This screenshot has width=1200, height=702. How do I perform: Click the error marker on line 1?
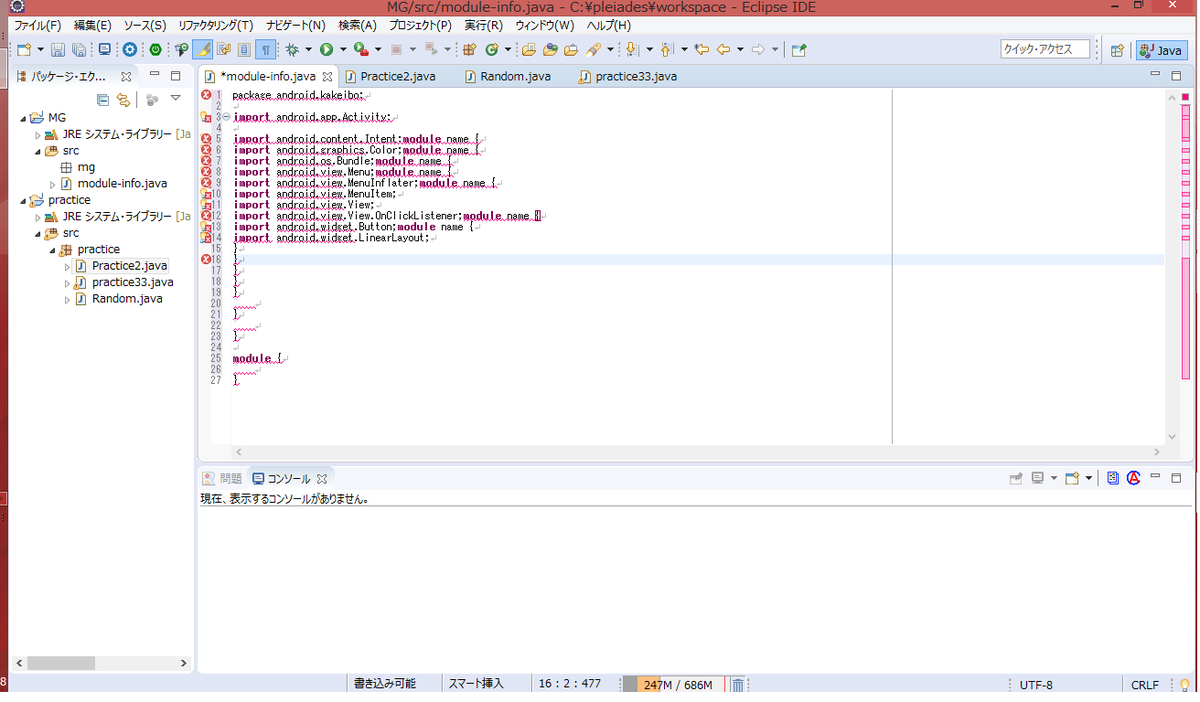206,95
